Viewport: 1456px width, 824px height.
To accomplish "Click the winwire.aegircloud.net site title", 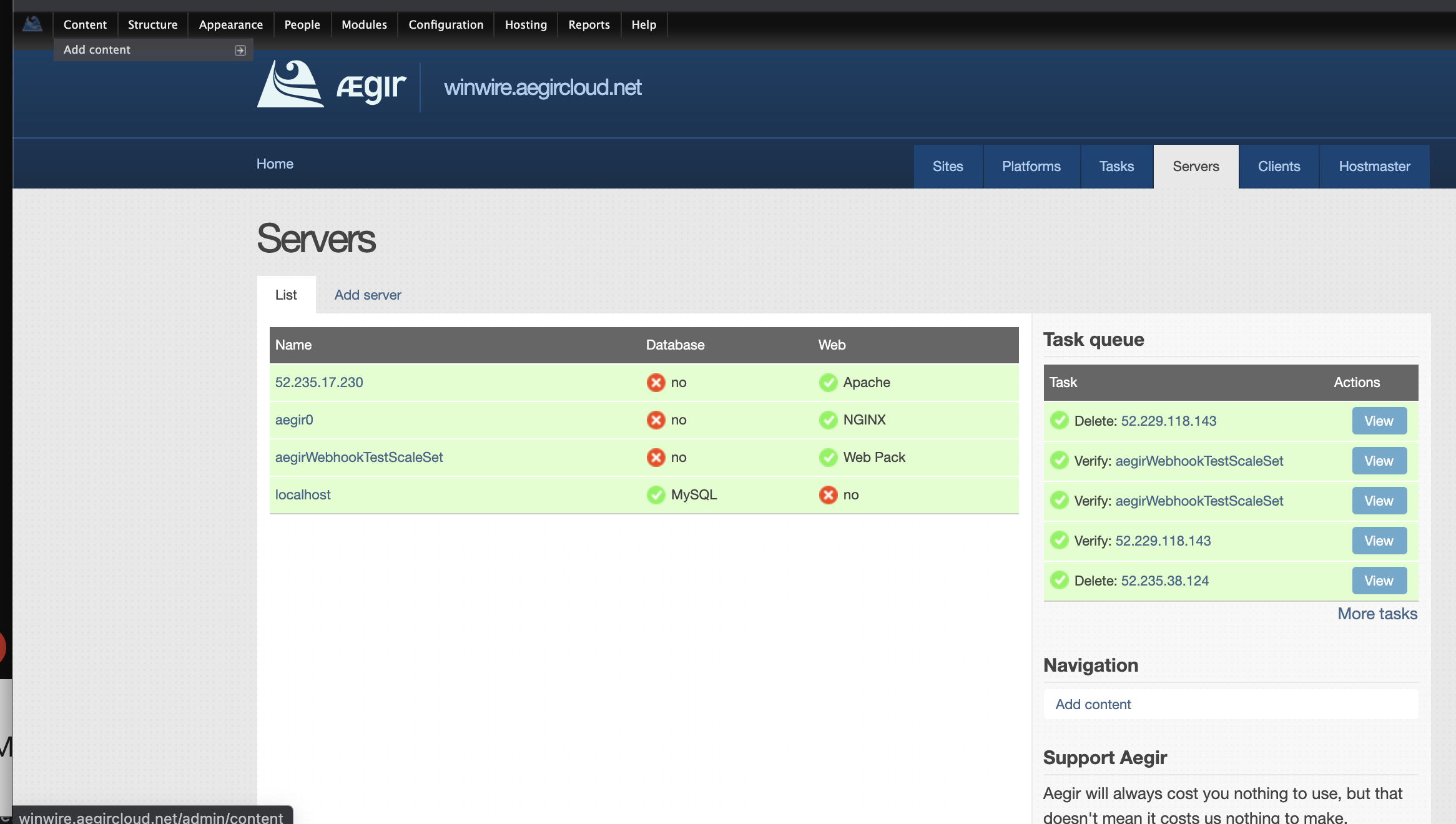I will pyautogui.click(x=543, y=87).
